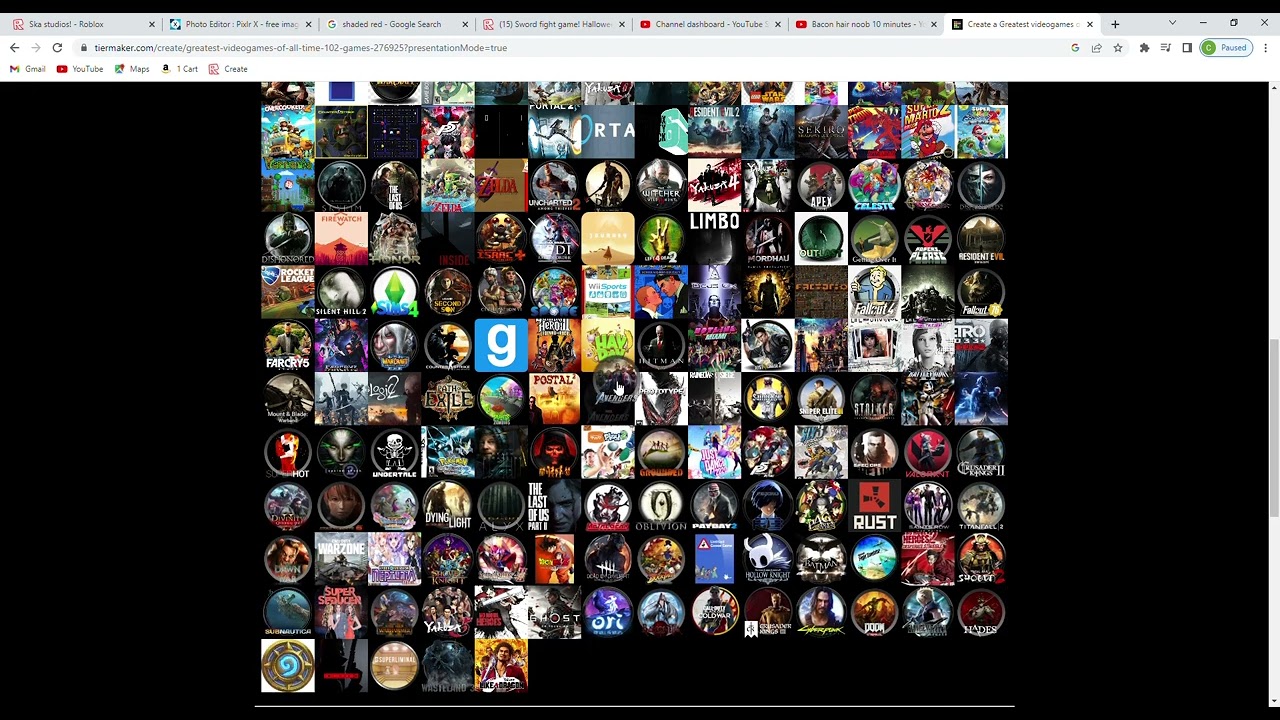Open the Channel dashboard YouTube tab
Viewport: 1280px width, 720px height.
coord(710,24)
